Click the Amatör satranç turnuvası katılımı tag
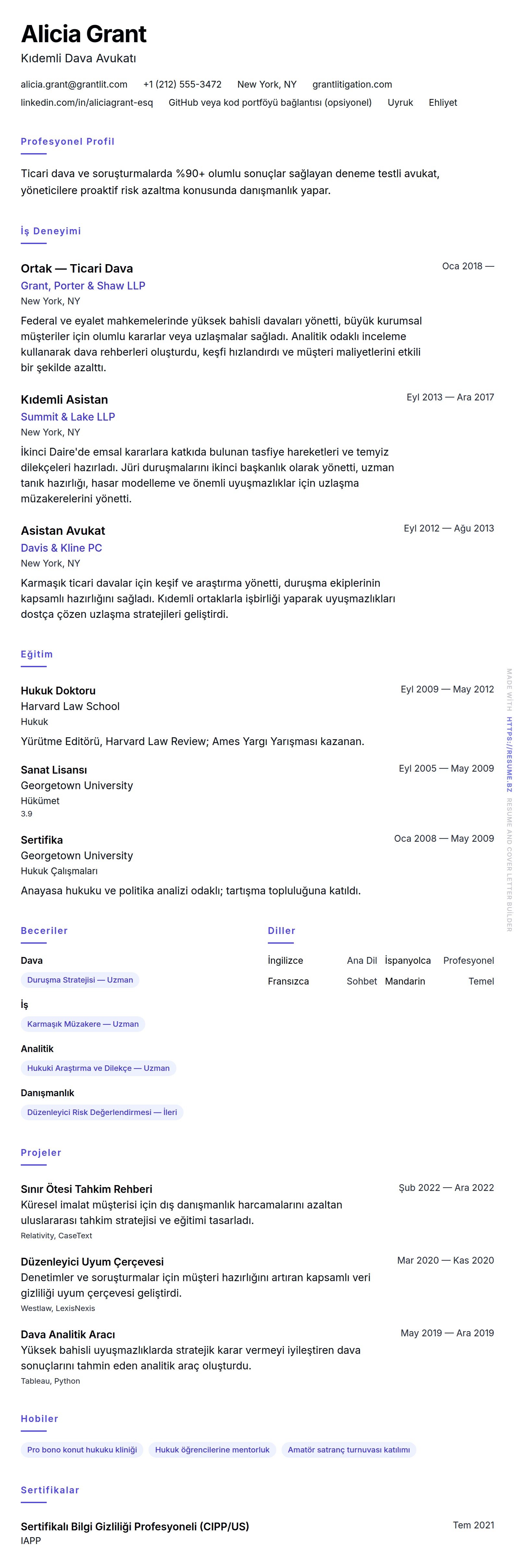Viewport: 515px width, 1568px height. (x=348, y=1450)
